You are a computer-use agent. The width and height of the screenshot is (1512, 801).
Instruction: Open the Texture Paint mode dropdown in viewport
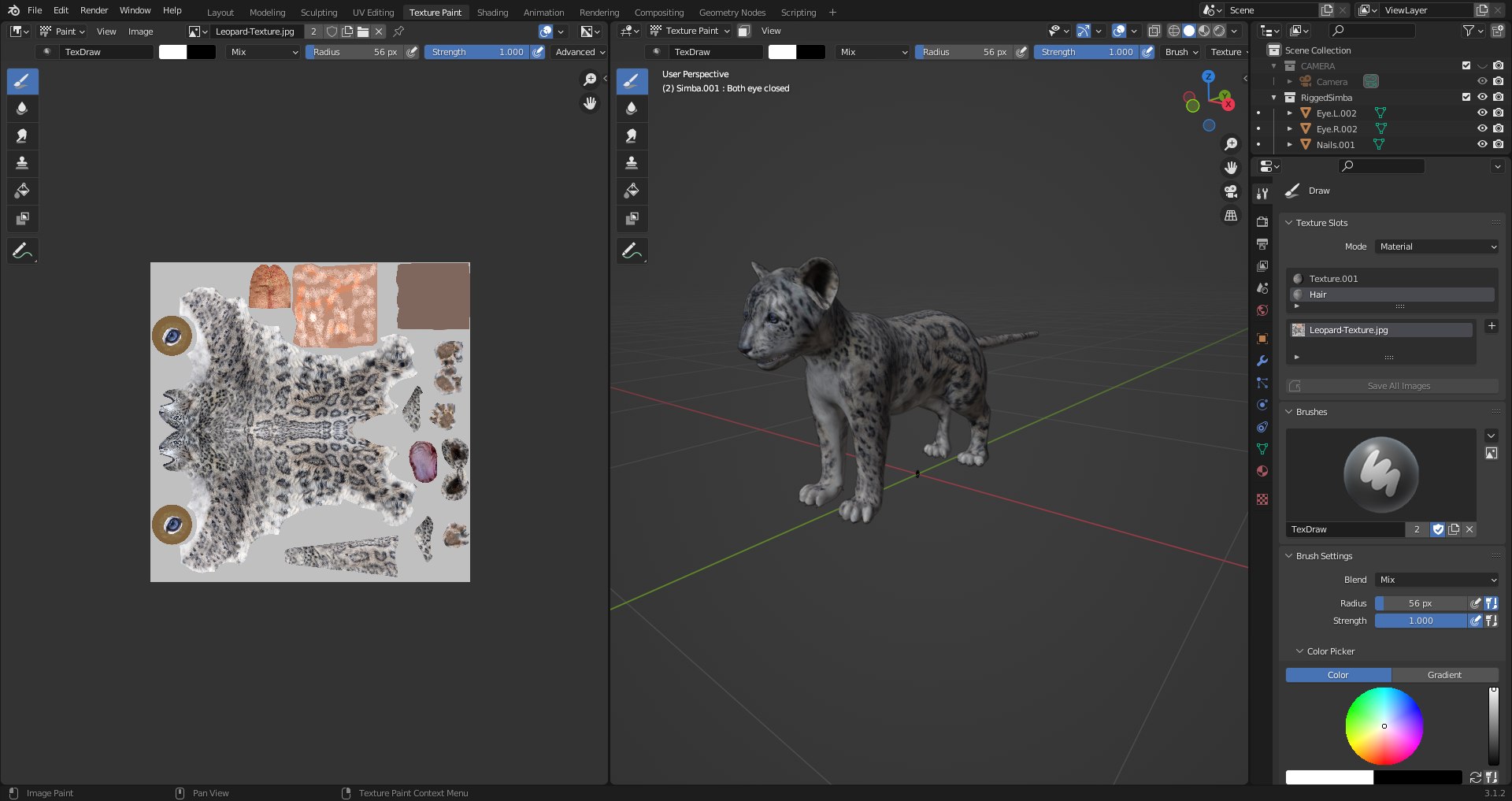pyautogui.click(x=691, y=31)
